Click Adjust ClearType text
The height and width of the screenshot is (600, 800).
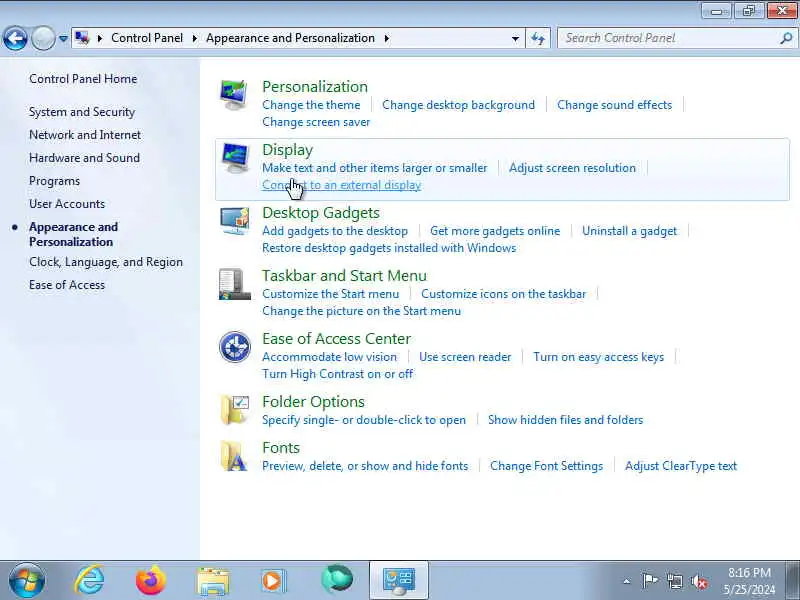tap(681, 466)
